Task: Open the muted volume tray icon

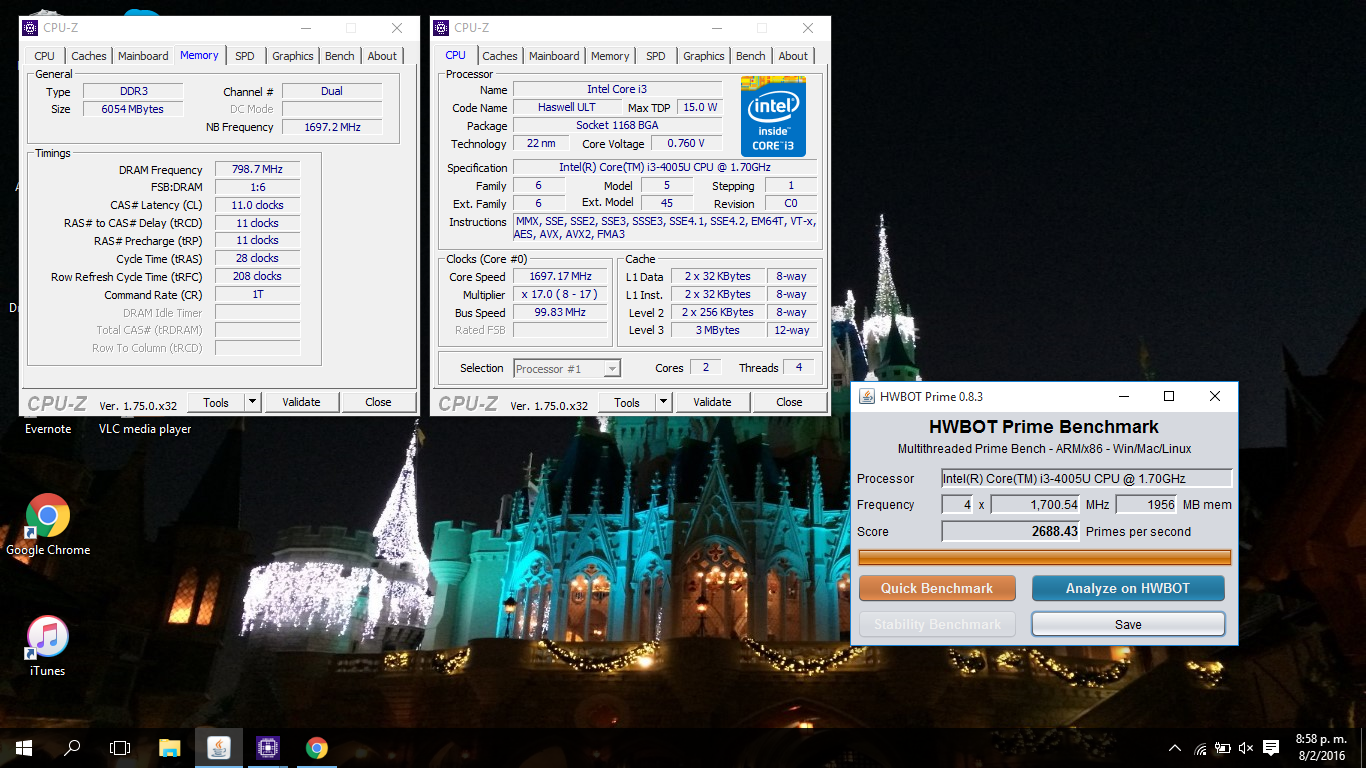Action: click(x=1246, y=748)
